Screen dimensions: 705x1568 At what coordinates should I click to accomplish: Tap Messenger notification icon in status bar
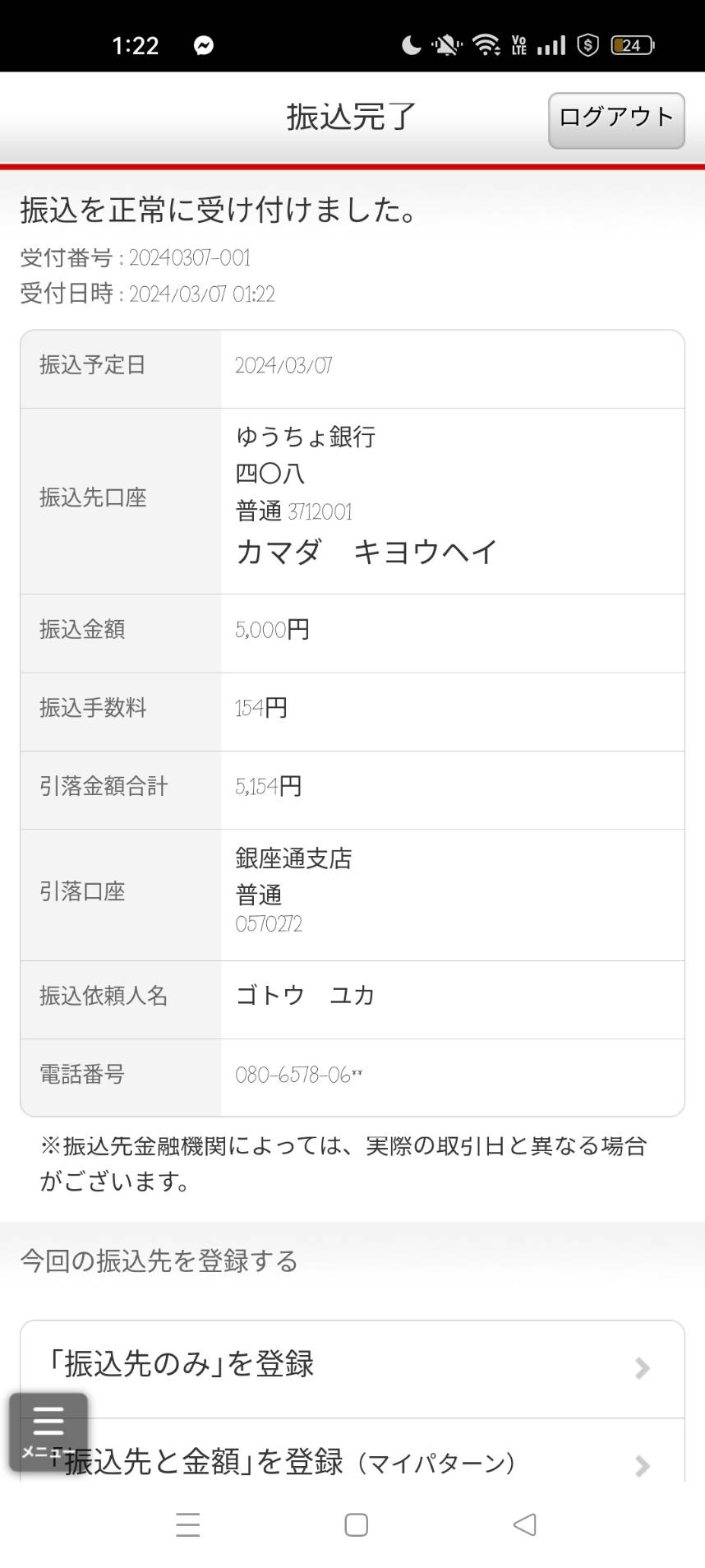point(204,45)
